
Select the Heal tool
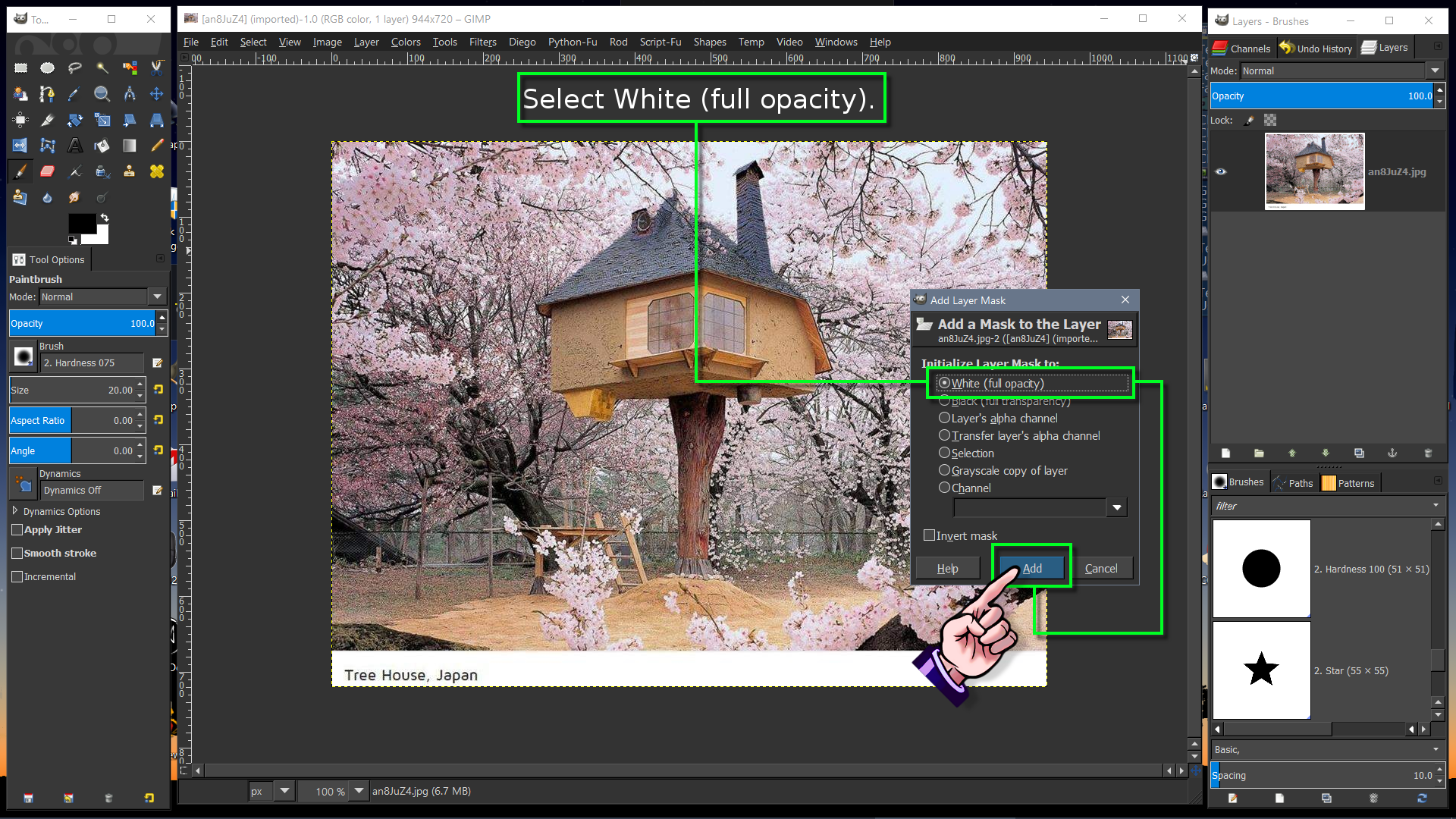tap(156, 171)
